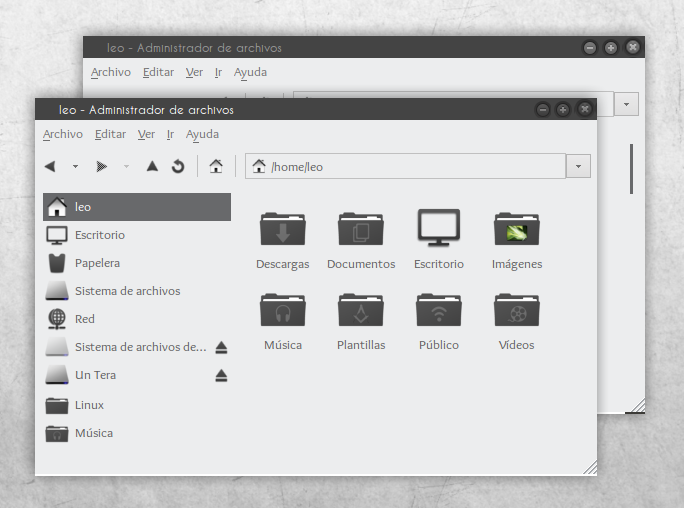
Task: Select the Documentos folder icon
Action: point(361,228)
